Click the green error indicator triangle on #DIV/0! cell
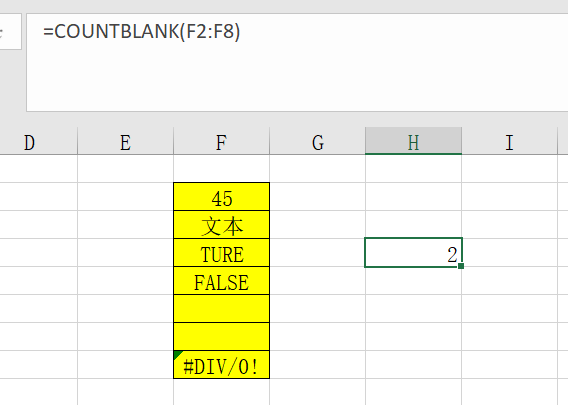Viewport: 568px width, 405px height. coord(177,354)
